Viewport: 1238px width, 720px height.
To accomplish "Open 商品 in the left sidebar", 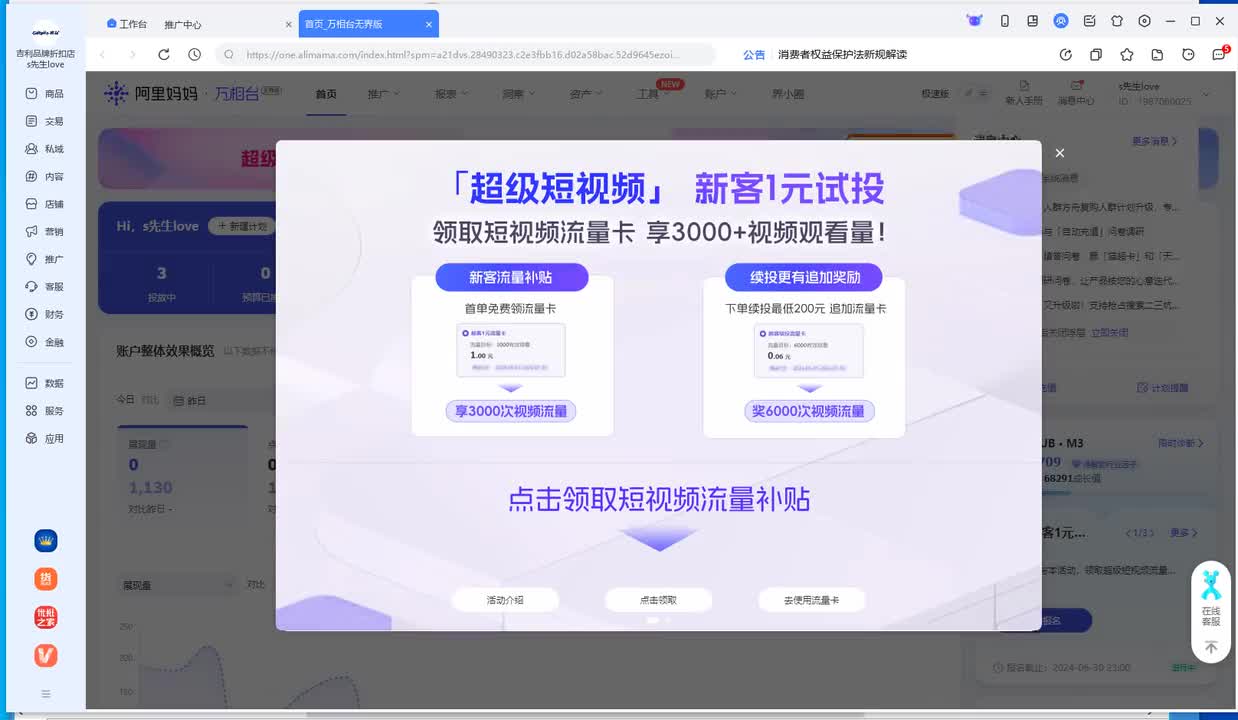I will click(45, 93).
